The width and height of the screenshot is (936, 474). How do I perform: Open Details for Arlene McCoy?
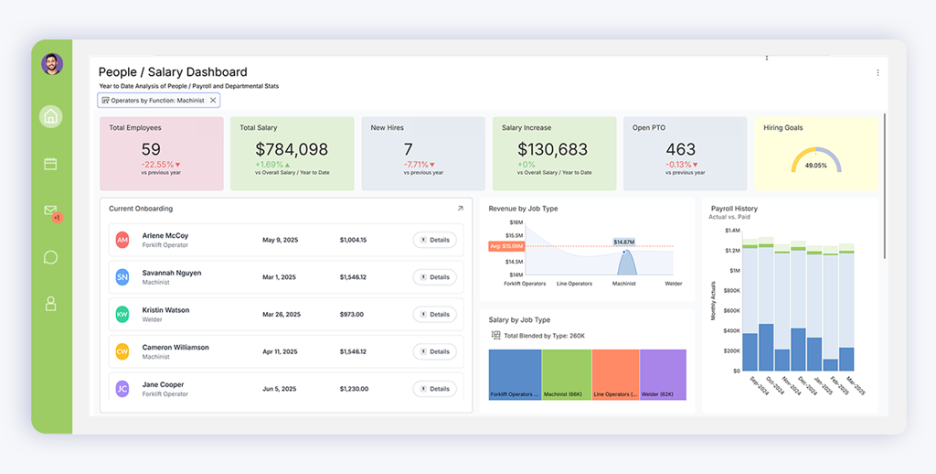(434, 240)
